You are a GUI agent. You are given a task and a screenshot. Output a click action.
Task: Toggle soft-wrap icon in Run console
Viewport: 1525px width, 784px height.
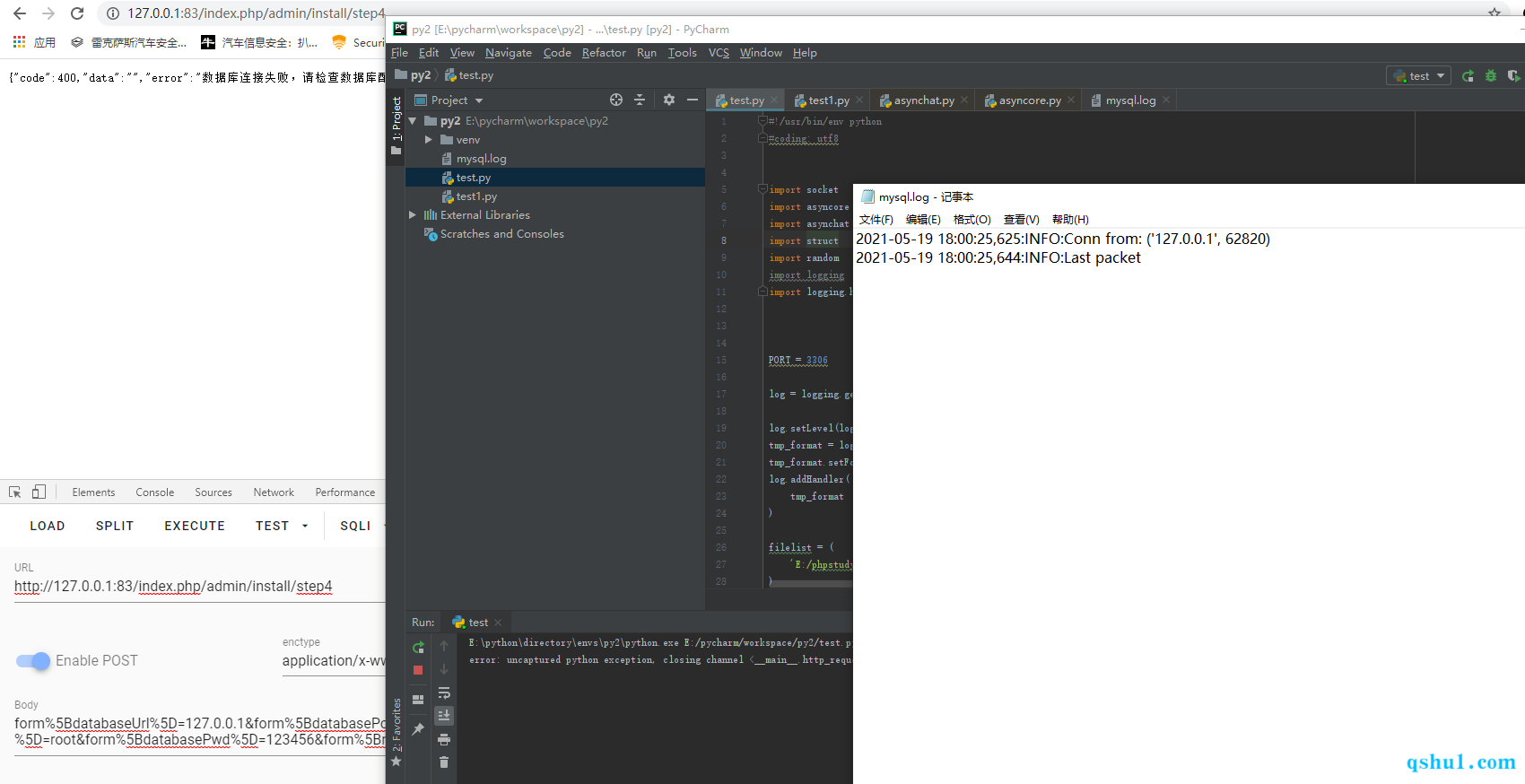[443, 693]
